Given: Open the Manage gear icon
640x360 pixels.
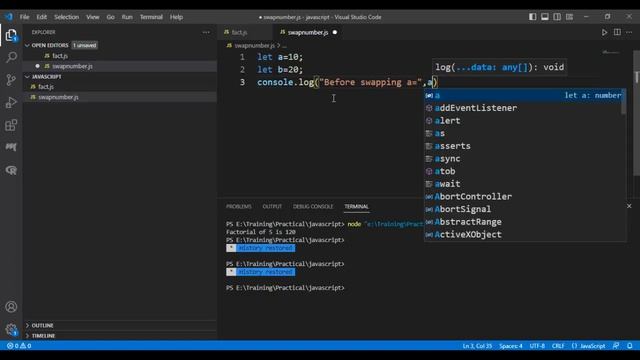Looking at the screenshot, I should click(x=11, y=329).
